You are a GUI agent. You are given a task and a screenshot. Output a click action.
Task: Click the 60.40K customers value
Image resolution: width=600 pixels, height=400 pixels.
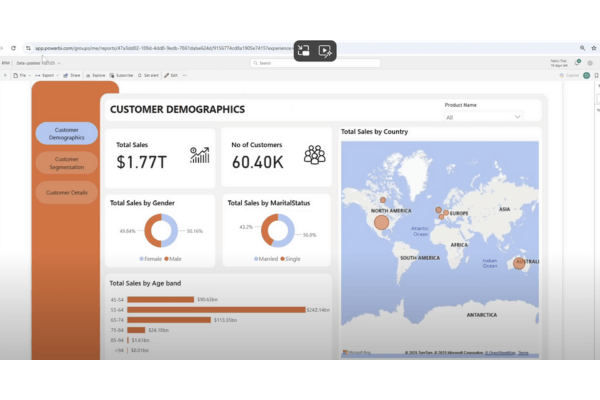coord(258,162)
